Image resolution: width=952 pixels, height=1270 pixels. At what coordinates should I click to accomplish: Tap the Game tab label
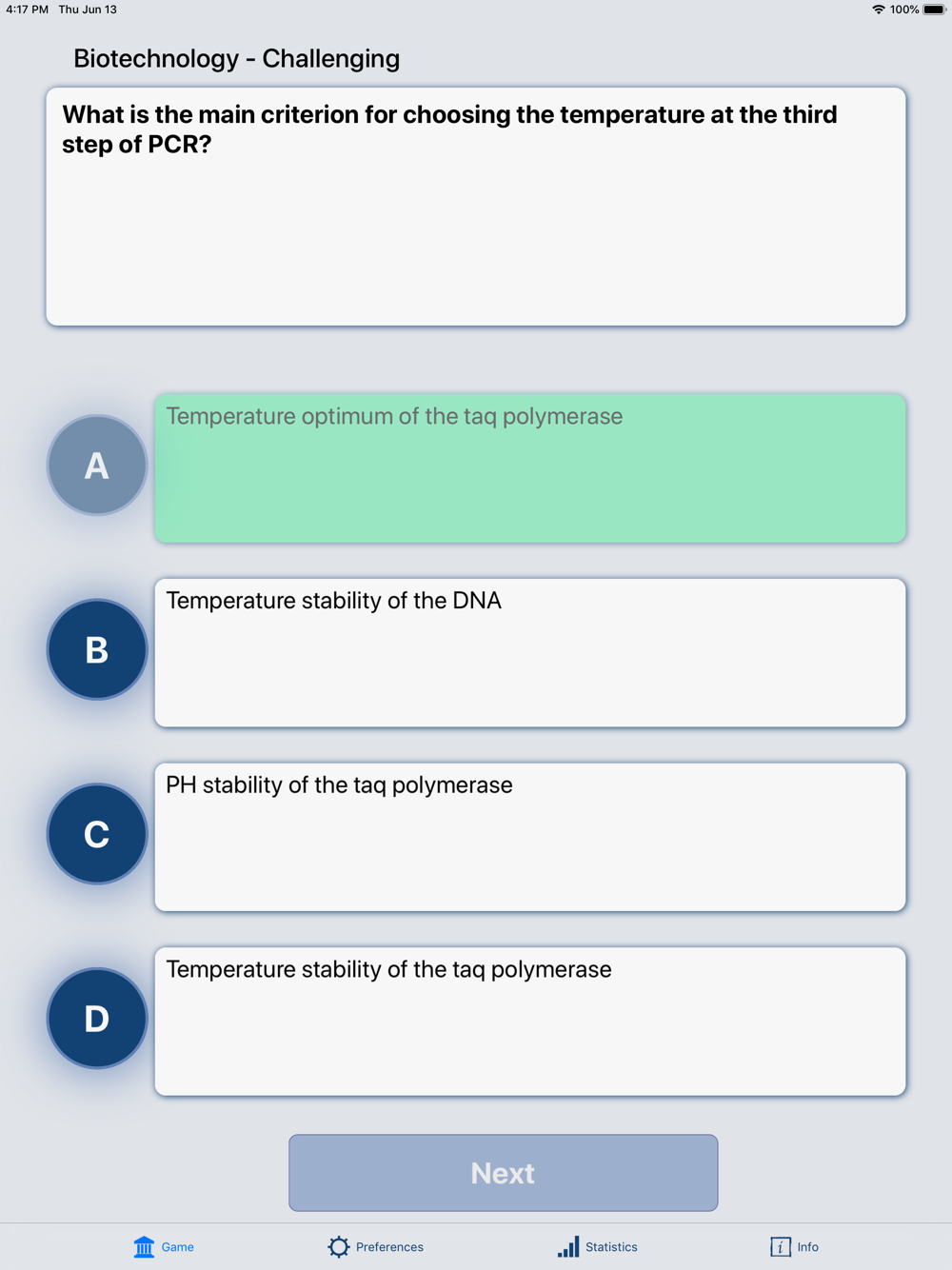(177, 1247)
